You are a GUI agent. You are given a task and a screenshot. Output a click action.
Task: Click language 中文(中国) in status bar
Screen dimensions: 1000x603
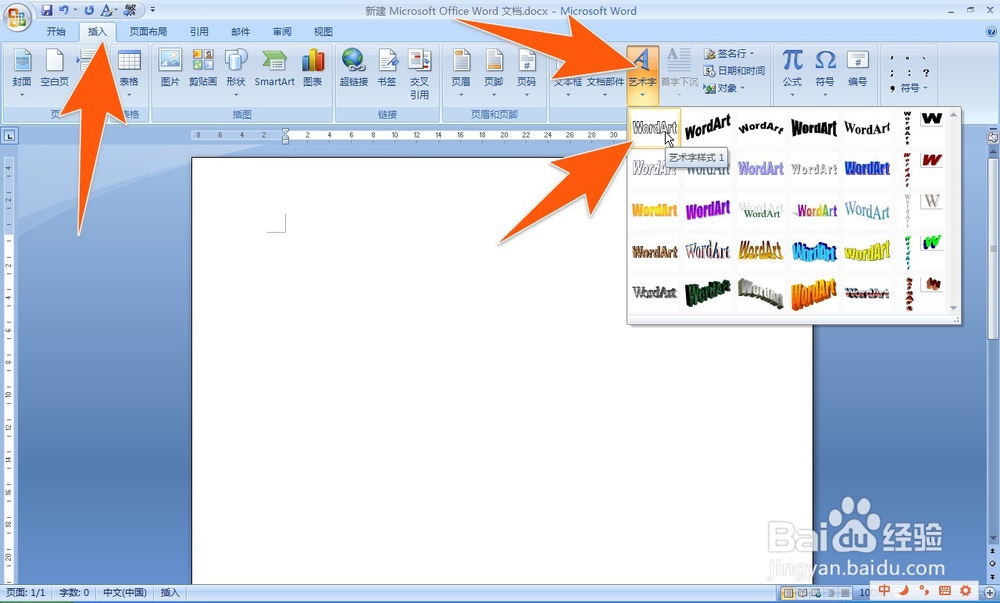tap(125, 593)
